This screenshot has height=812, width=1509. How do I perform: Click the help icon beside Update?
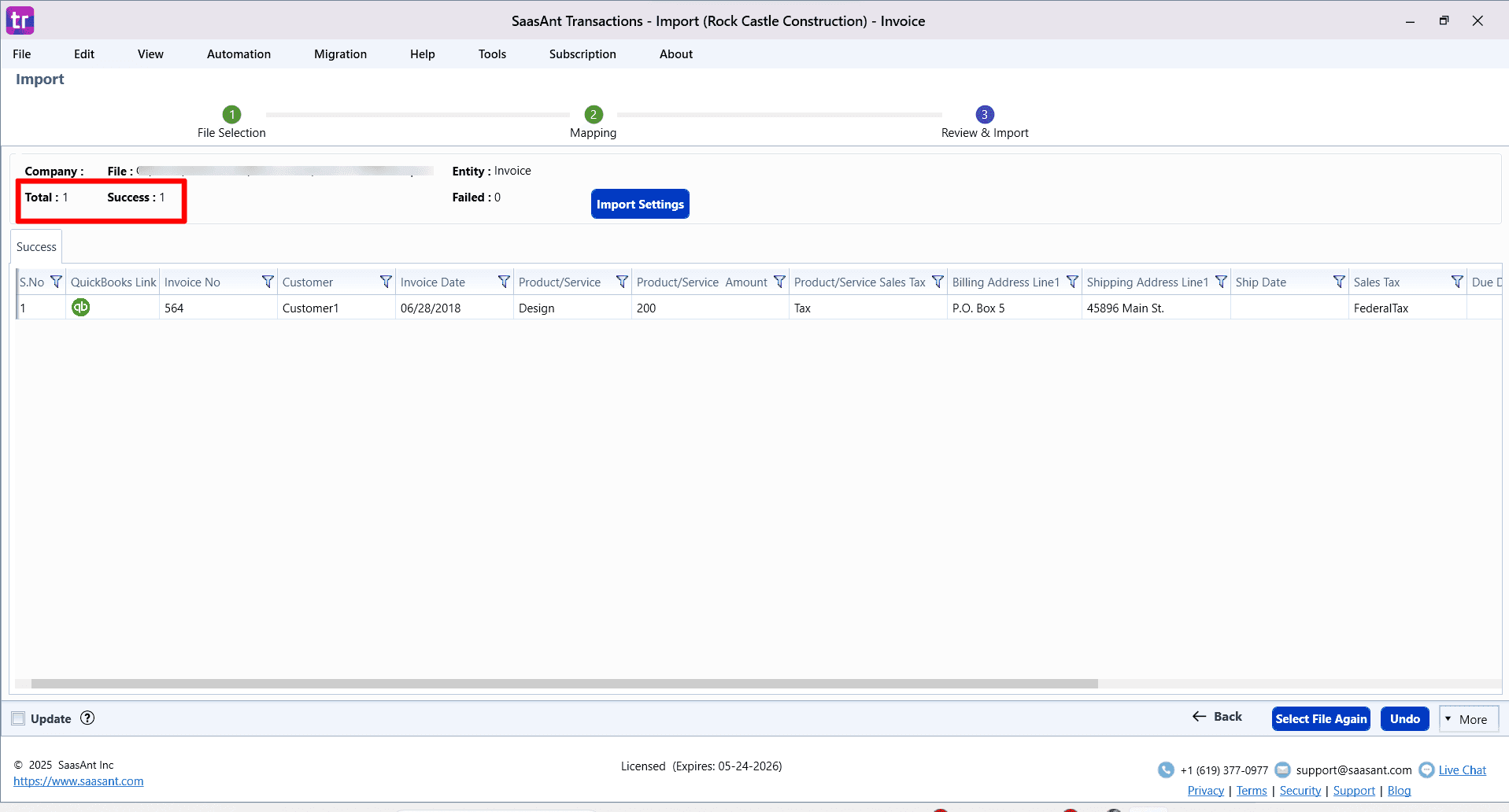87,718
